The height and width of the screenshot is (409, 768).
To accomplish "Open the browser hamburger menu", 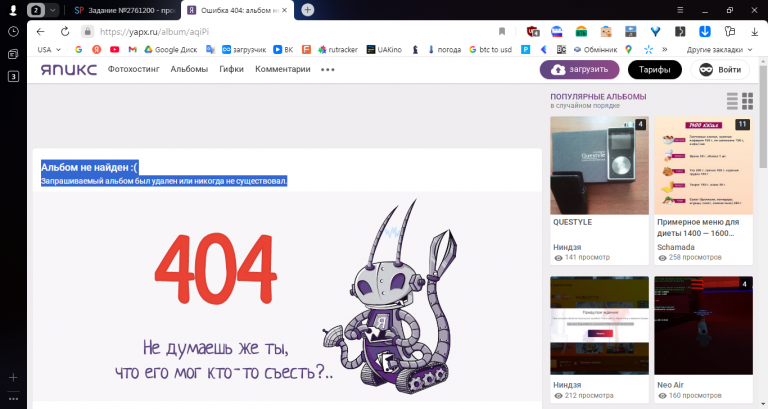I will tap(680, 10).
